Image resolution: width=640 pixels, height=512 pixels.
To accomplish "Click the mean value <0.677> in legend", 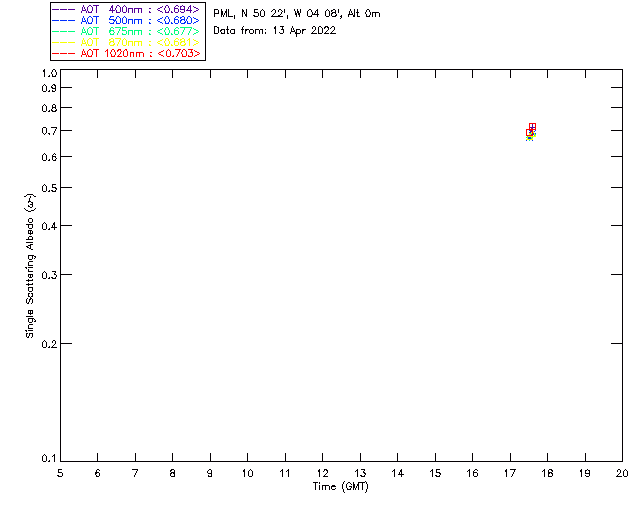I will click(178, 31).
